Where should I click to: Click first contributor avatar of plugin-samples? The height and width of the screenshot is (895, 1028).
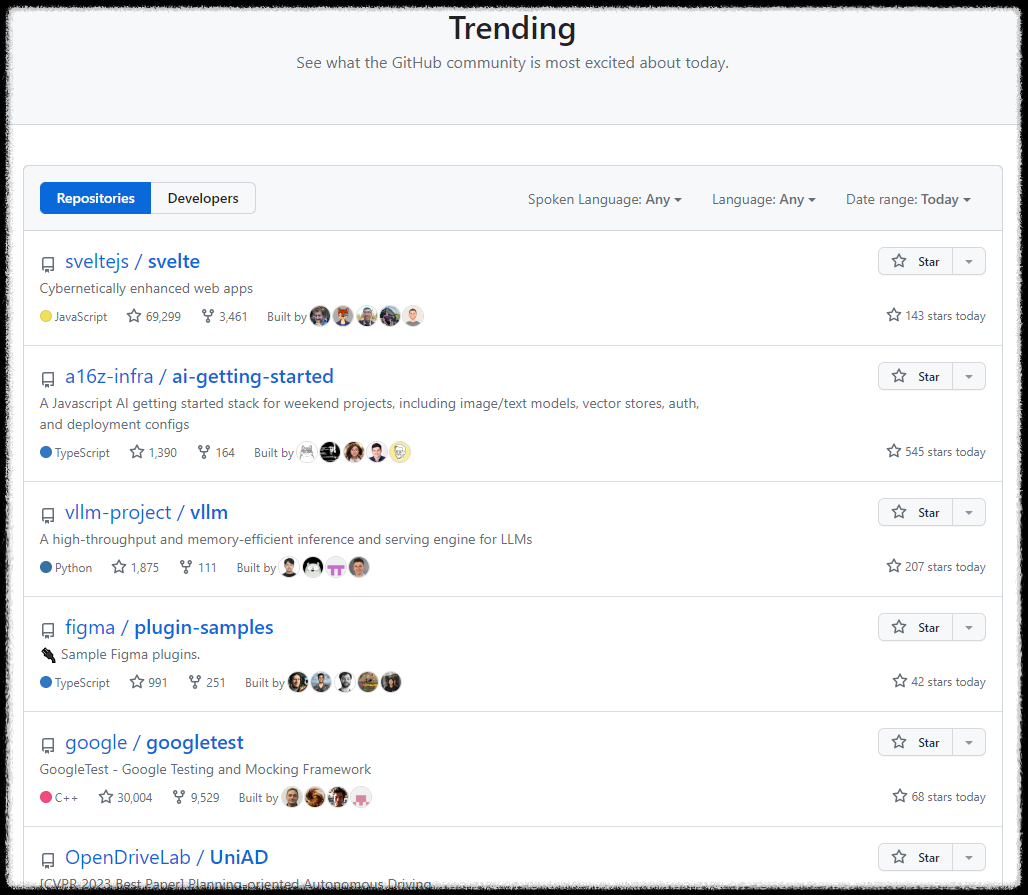[298, 682]
